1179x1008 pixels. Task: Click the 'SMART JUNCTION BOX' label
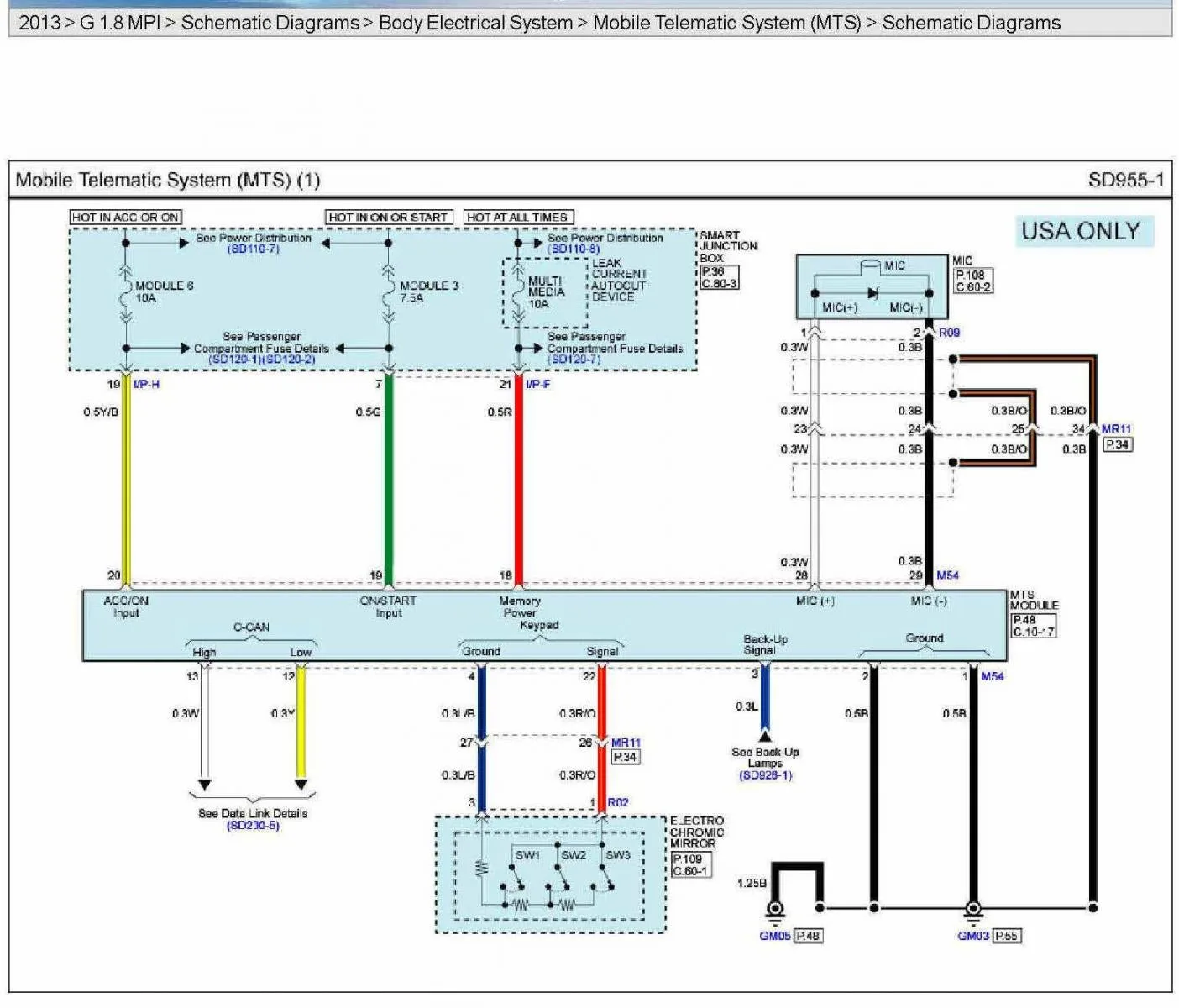tap(728, 247)
